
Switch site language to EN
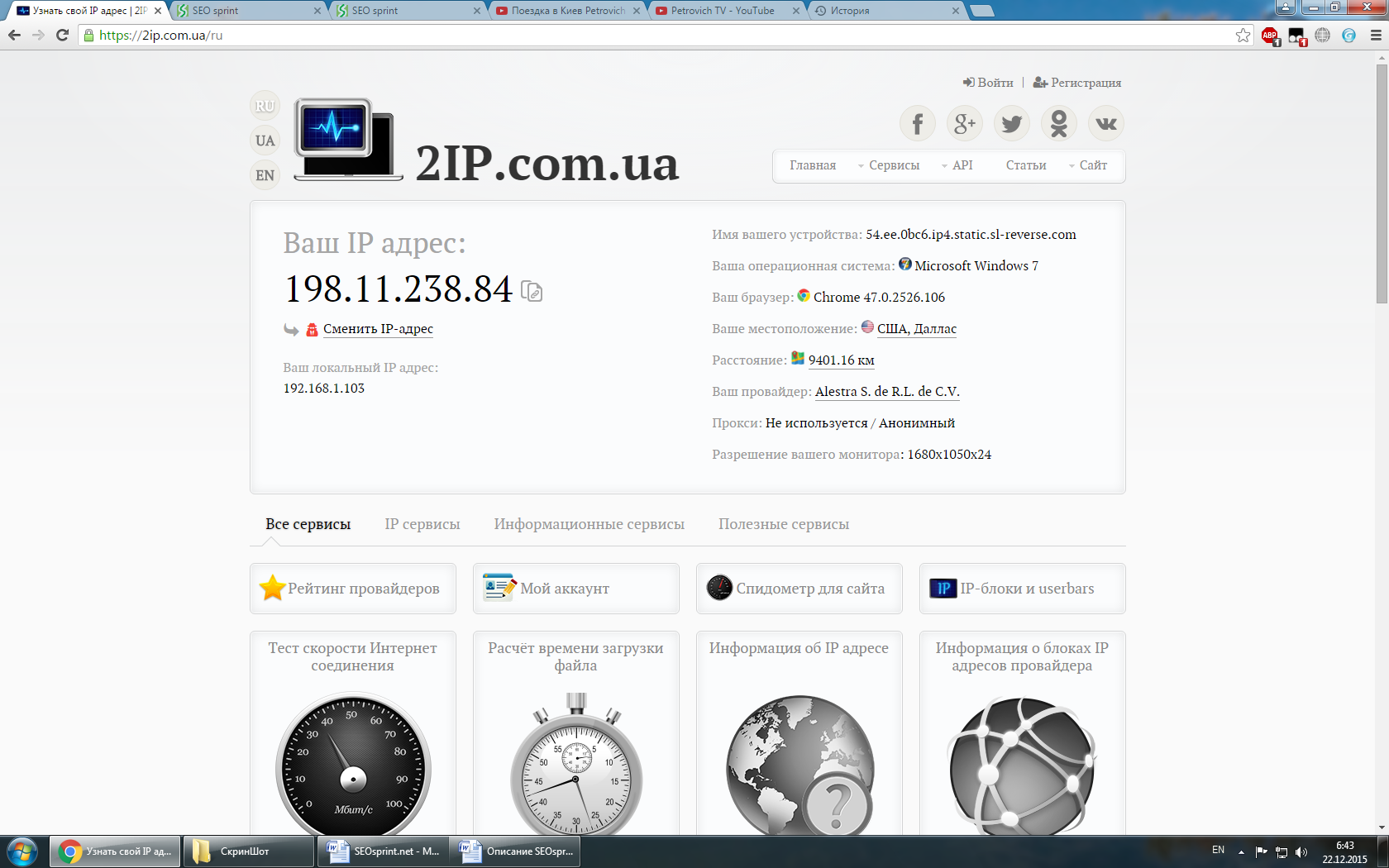point(265,175)
